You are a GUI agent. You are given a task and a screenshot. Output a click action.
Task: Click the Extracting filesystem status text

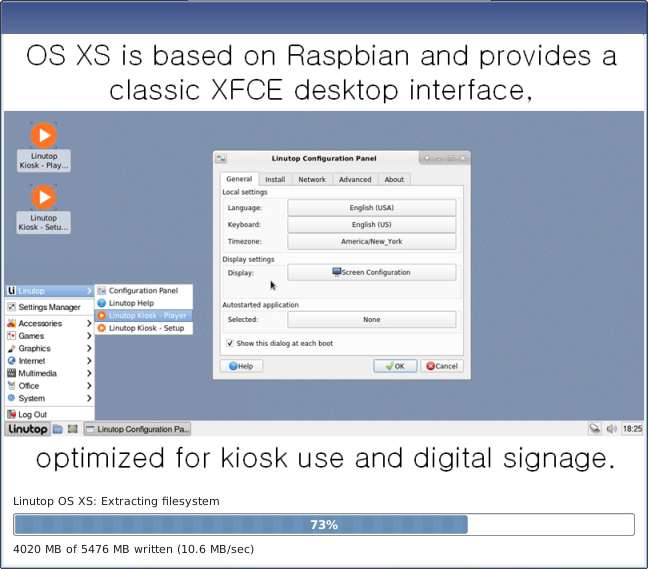tap(116, 501)
